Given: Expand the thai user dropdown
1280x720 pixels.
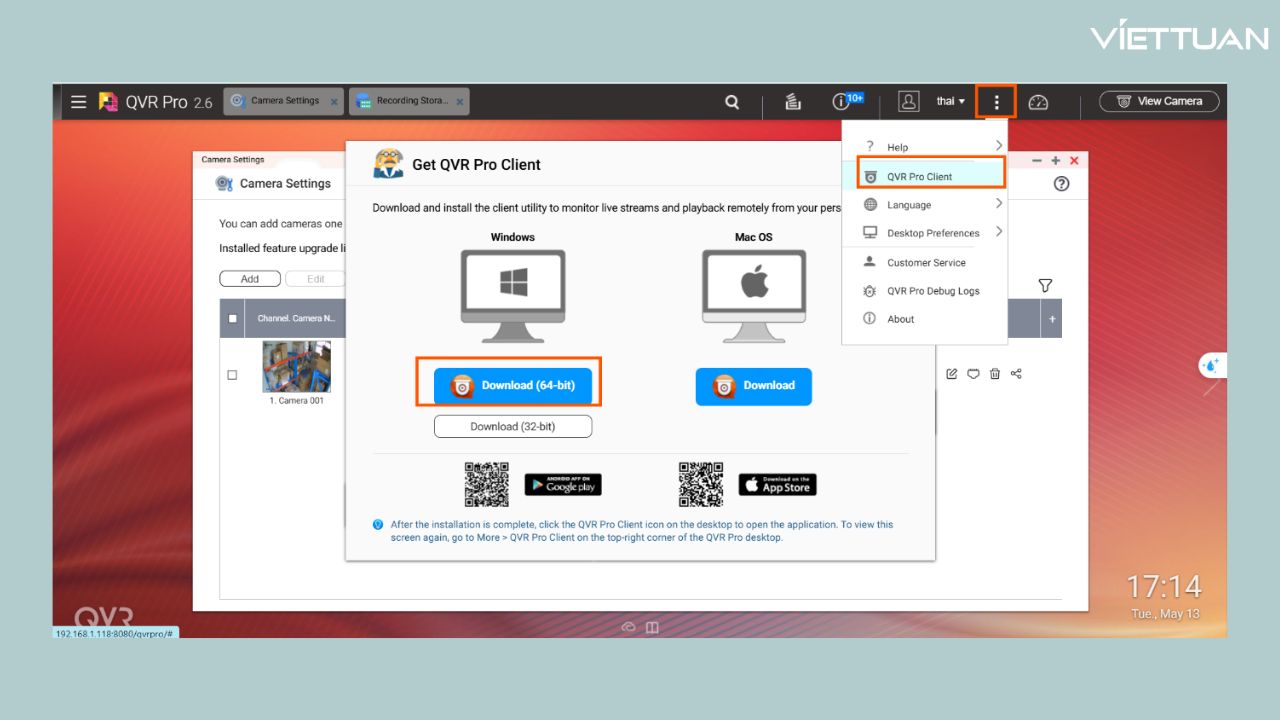Looking at the screenshot, I should click(x=951, y=101).
